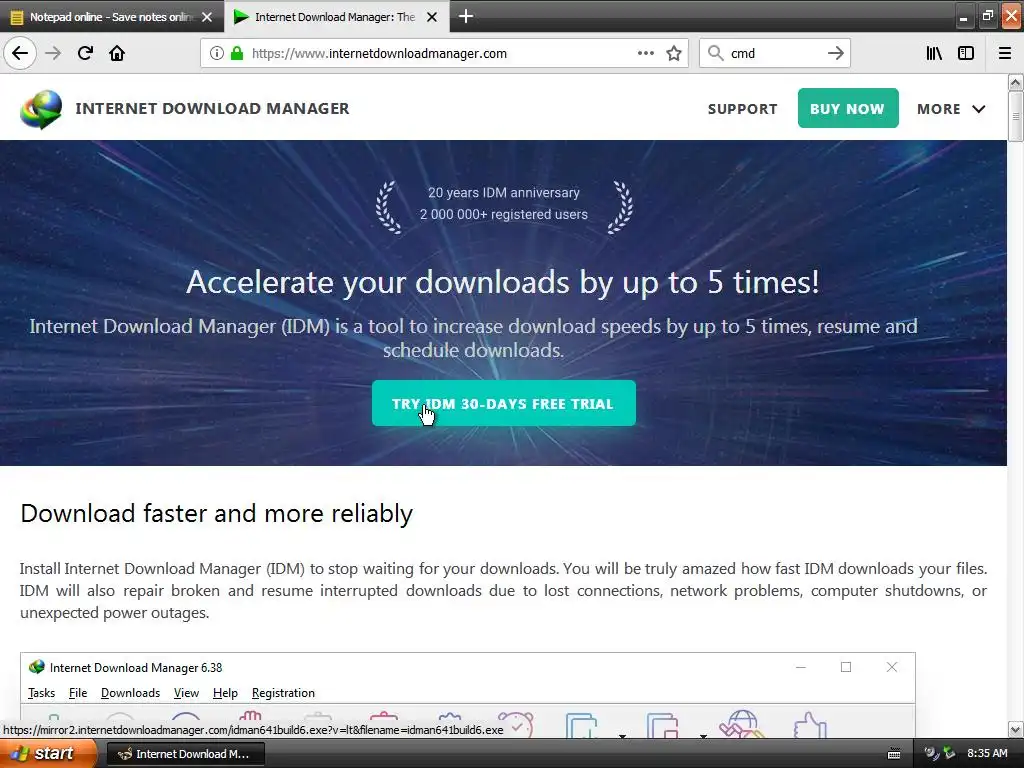Switch to Notepad online tab
Screen dimensions: 1024x768
click(111, 17)
